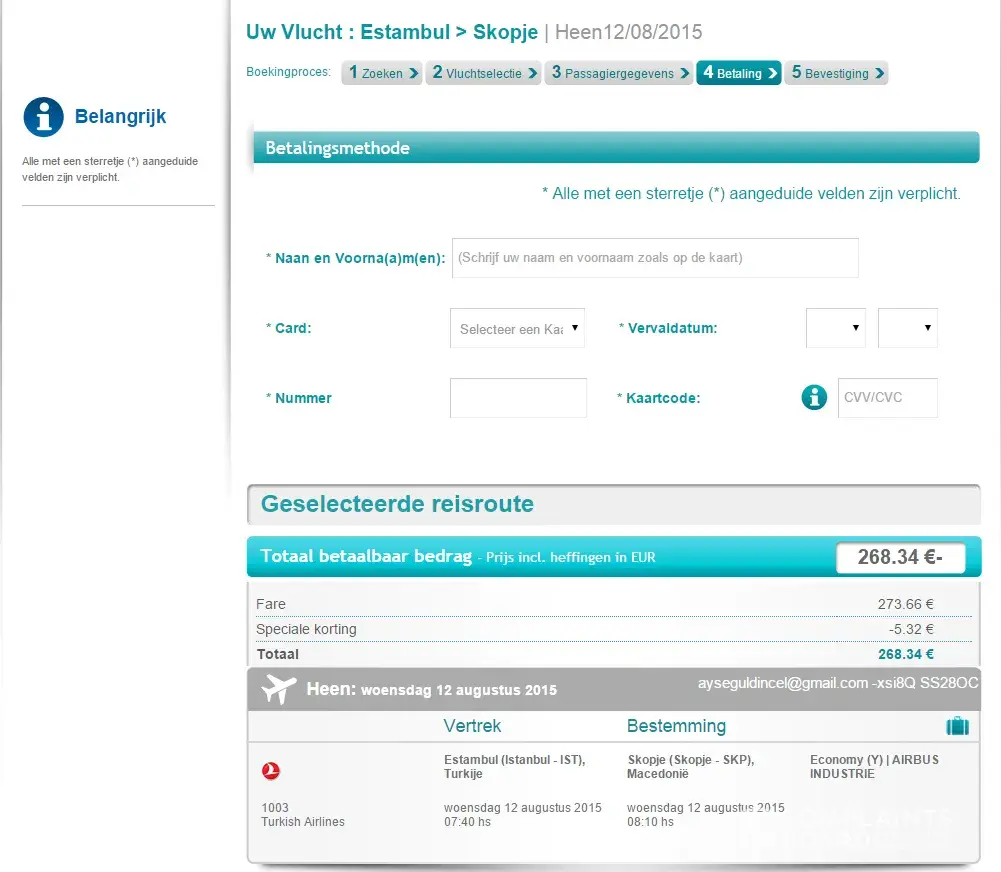Open the second Vervaldatum dropdown

[908, 328]
